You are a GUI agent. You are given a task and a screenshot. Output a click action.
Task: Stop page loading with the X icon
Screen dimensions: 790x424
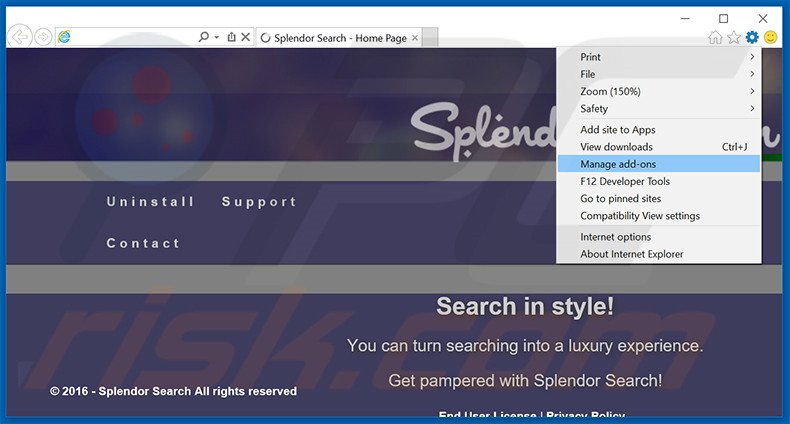(245, 37)
